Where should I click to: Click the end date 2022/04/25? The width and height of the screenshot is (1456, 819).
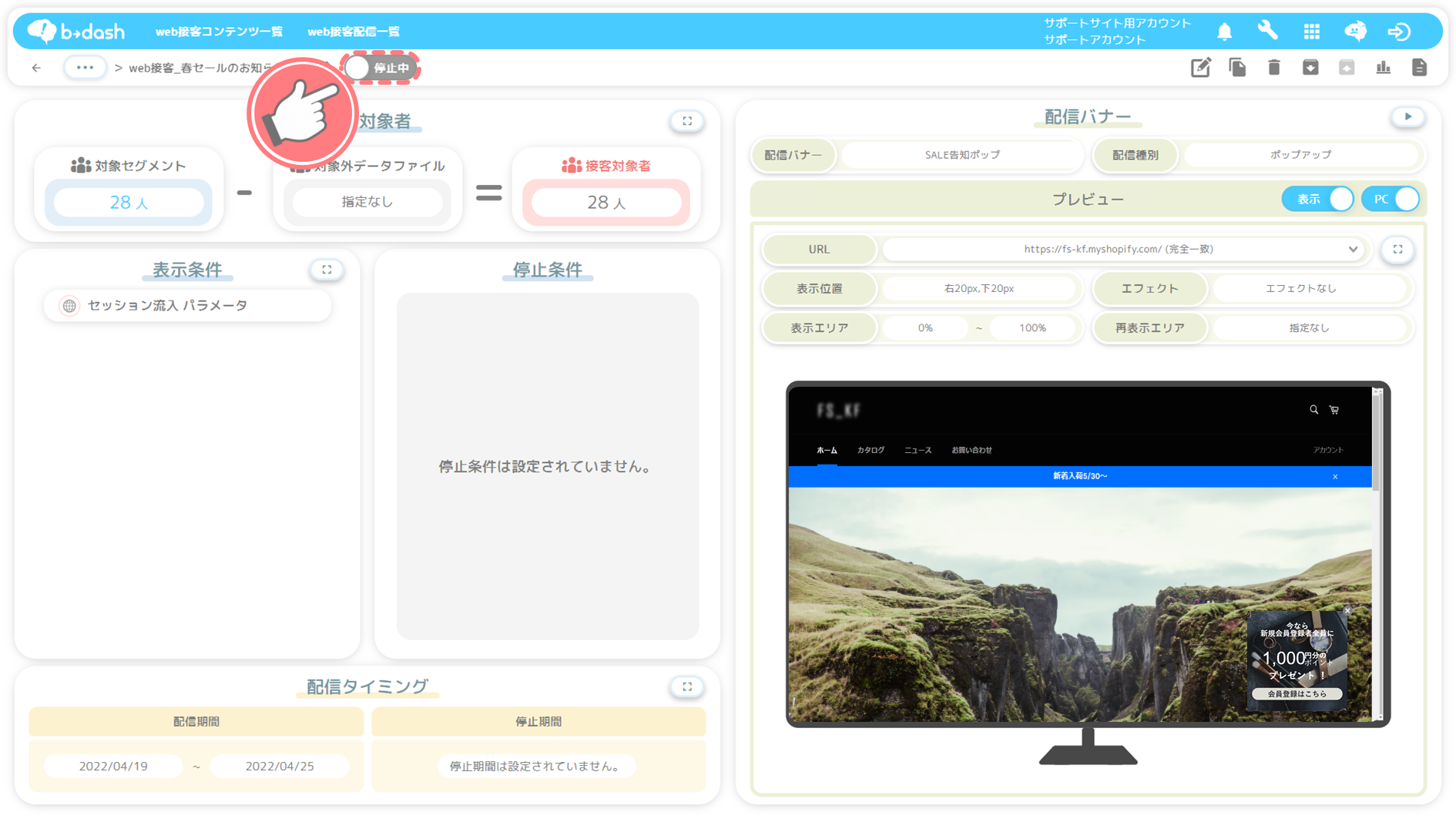(x=280, y=767)
